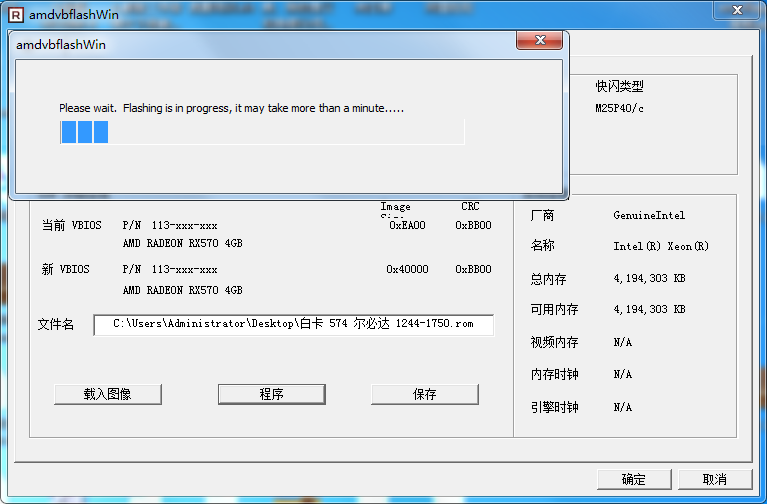The height and width of the screenshot is (504, 767).
Task: Click the M25P40/c flash type value
Action: [x=620, y=108]
